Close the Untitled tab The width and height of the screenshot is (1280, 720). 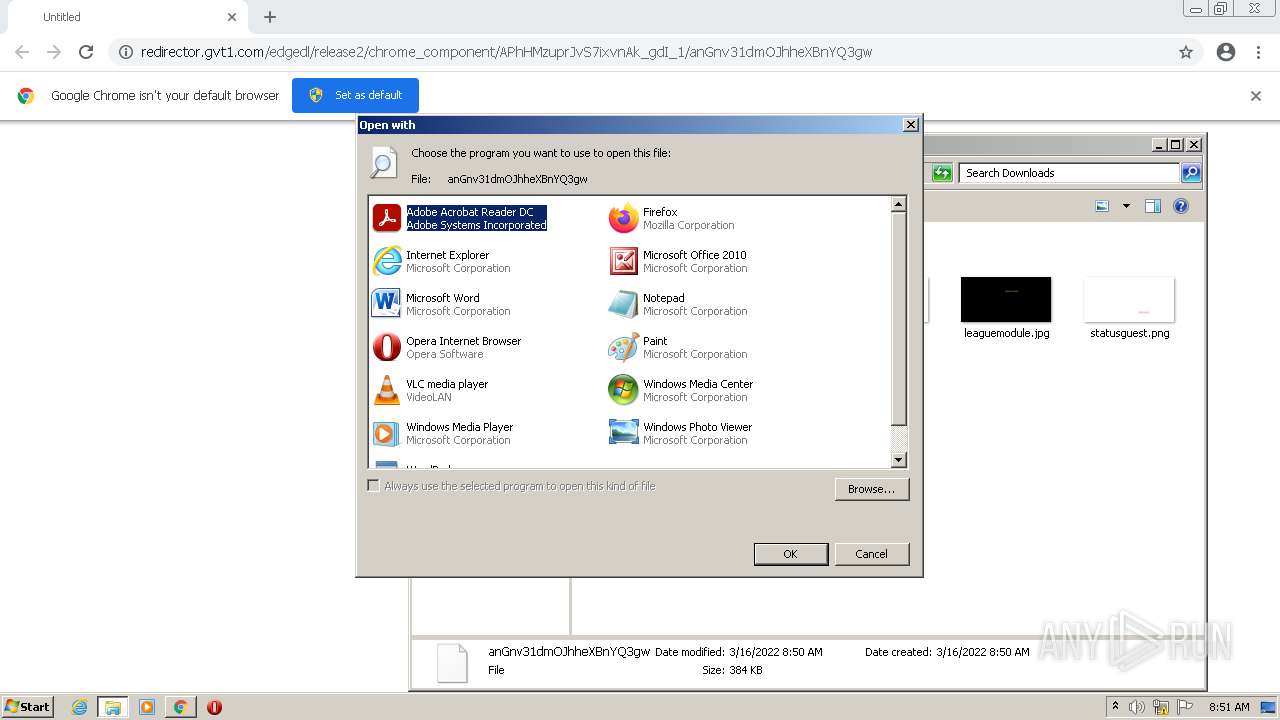tap(232, 17)
